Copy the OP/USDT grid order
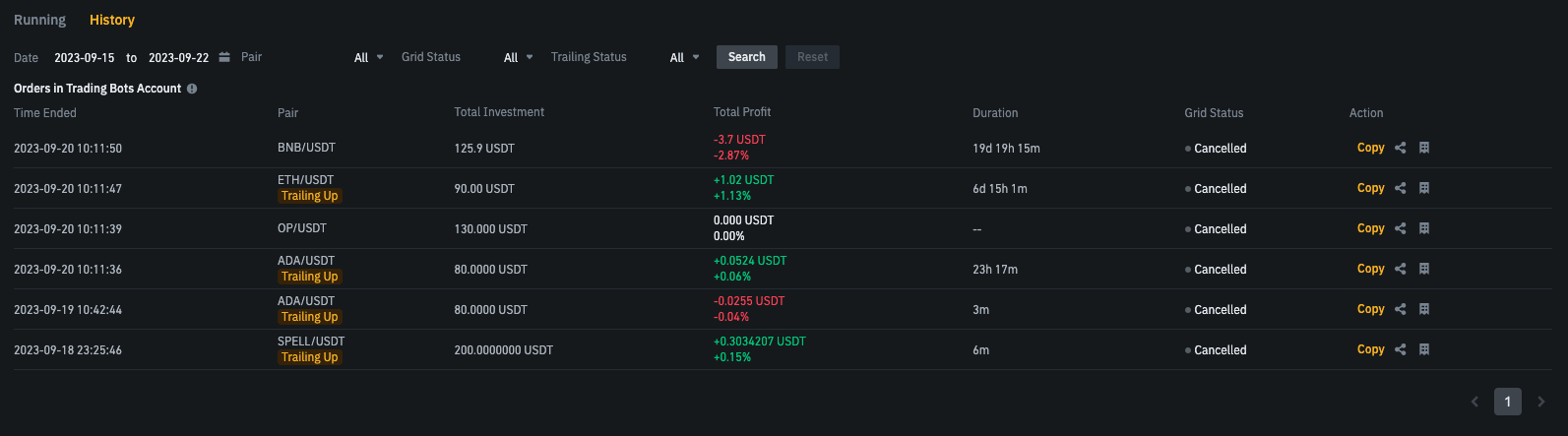Screen dimensions: 1568x436 click(x=1370, y=228)
